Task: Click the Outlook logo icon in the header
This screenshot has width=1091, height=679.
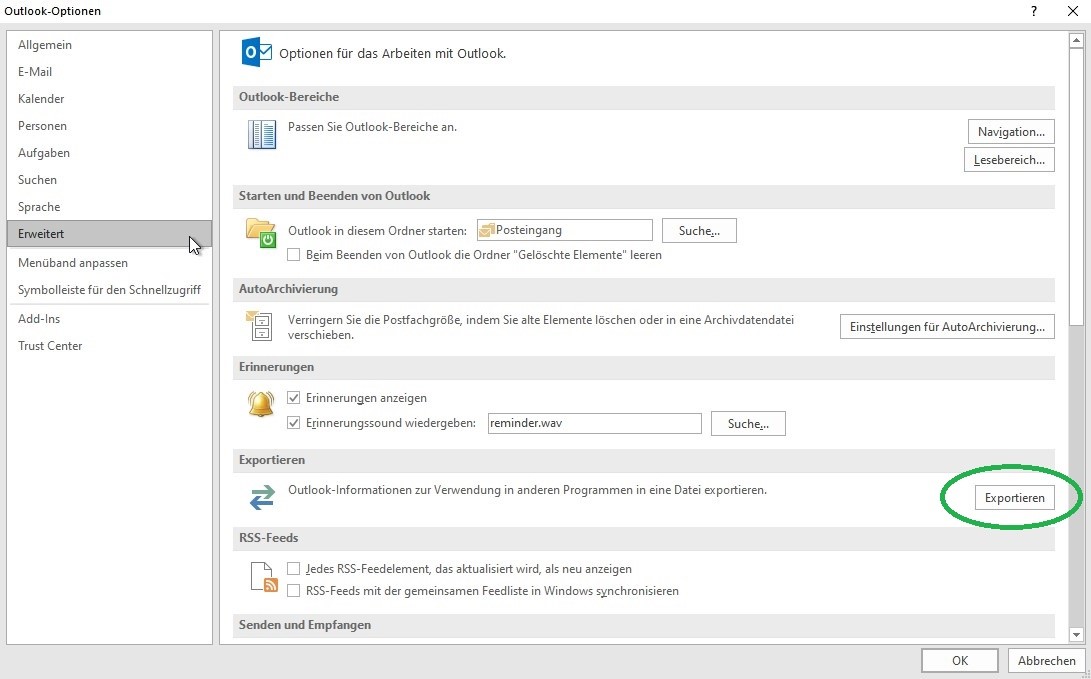Action: pos(256,52)
